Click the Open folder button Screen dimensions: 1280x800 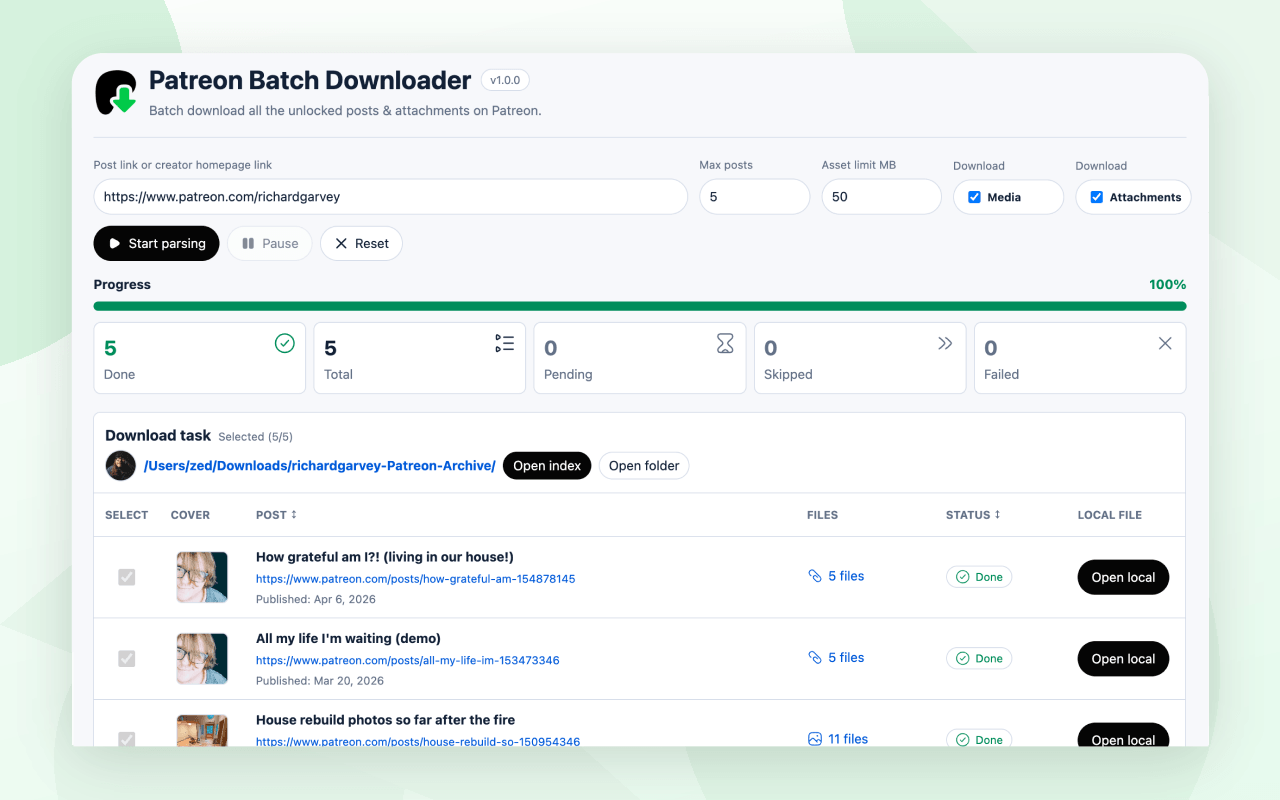644,466
